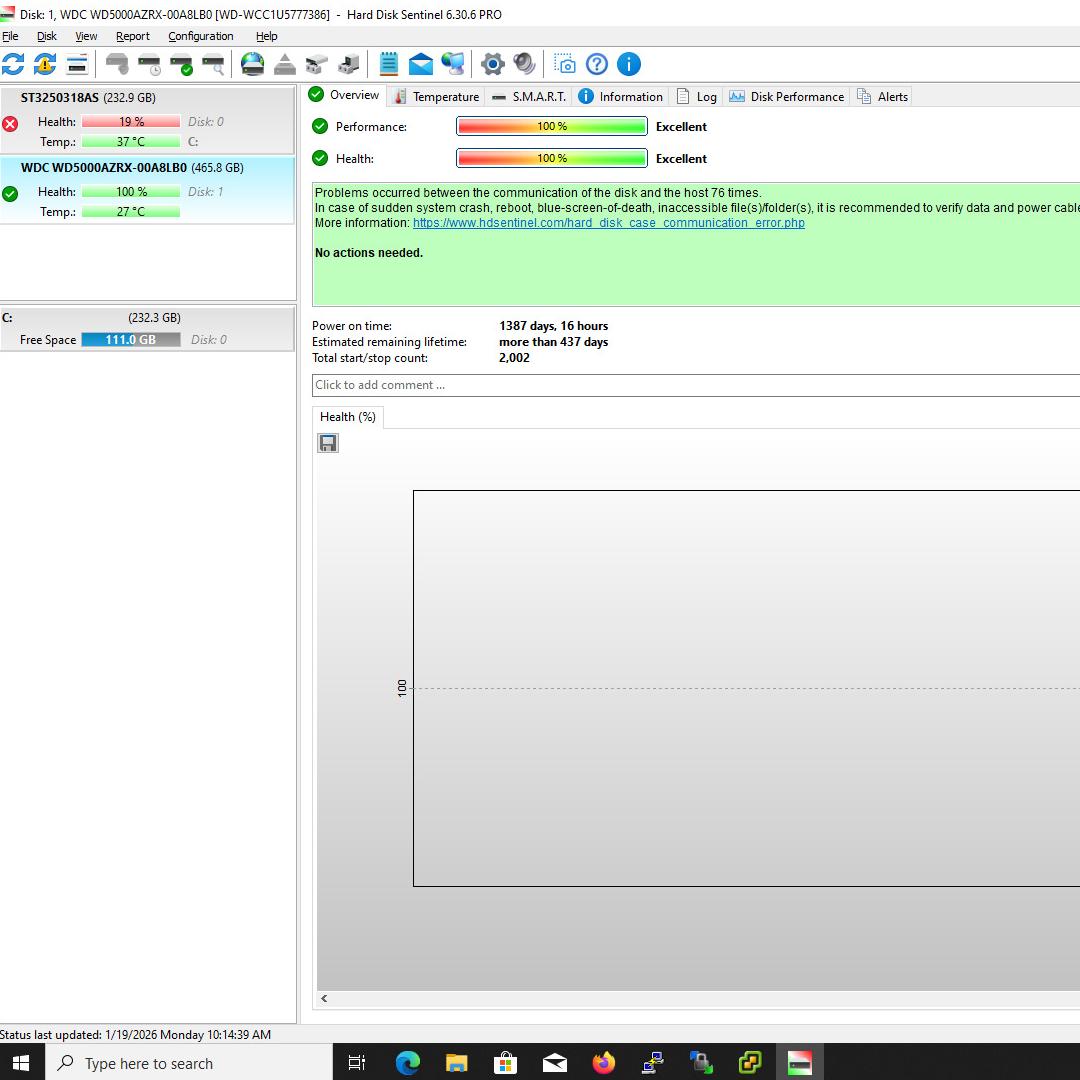Click the globe disk toolbar icon
This screenshot has width=1080, height=1080.
(x=253, y=64)
